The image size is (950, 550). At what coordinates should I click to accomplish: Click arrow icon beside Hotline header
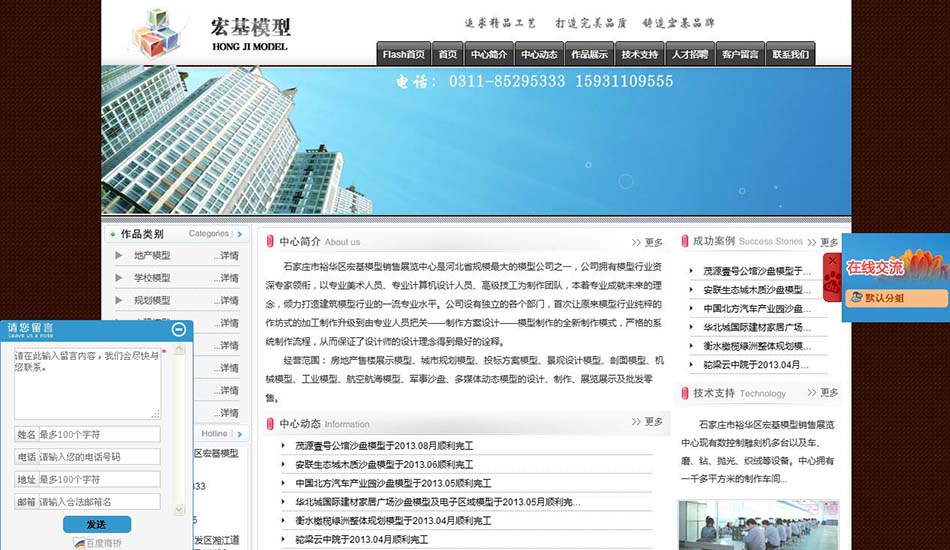tap(238, 434)
